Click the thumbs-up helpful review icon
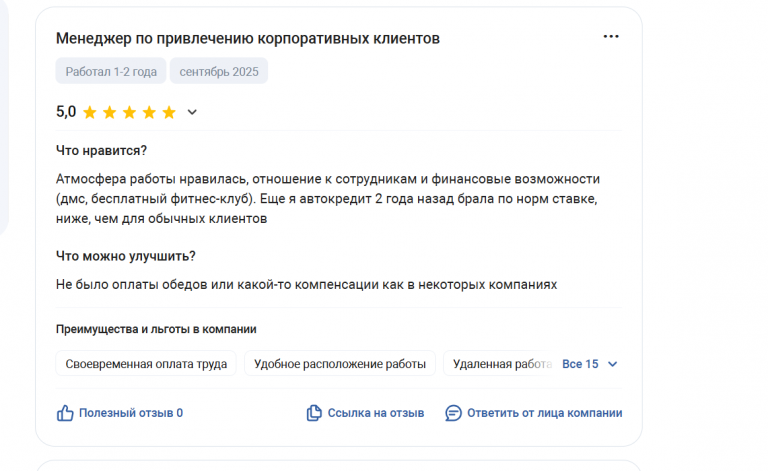768x471 pixels. coord(65,413)
